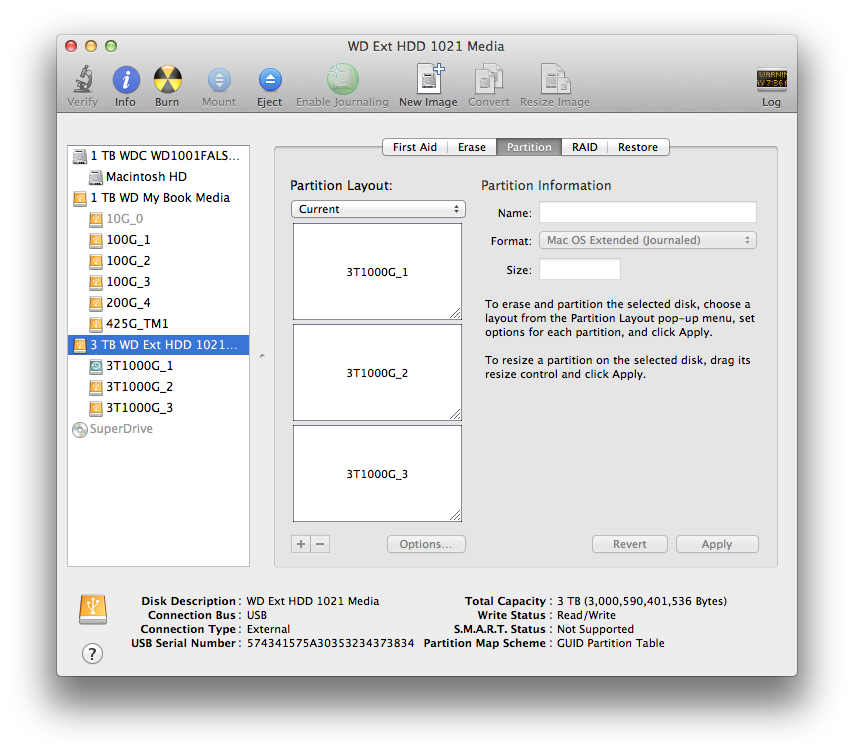Click resize handle of 3T1000G_3 partition

coord(455,515)
